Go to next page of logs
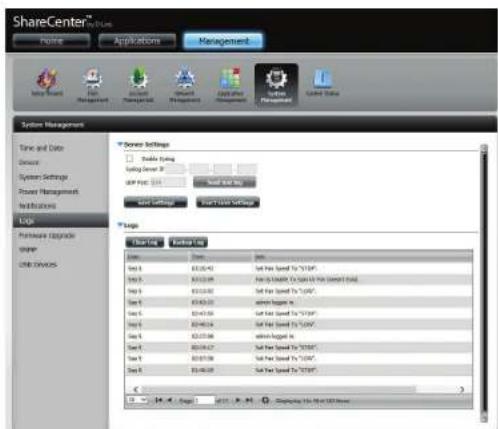The width and height of the screenshot is (498, 429). point(238,400)
